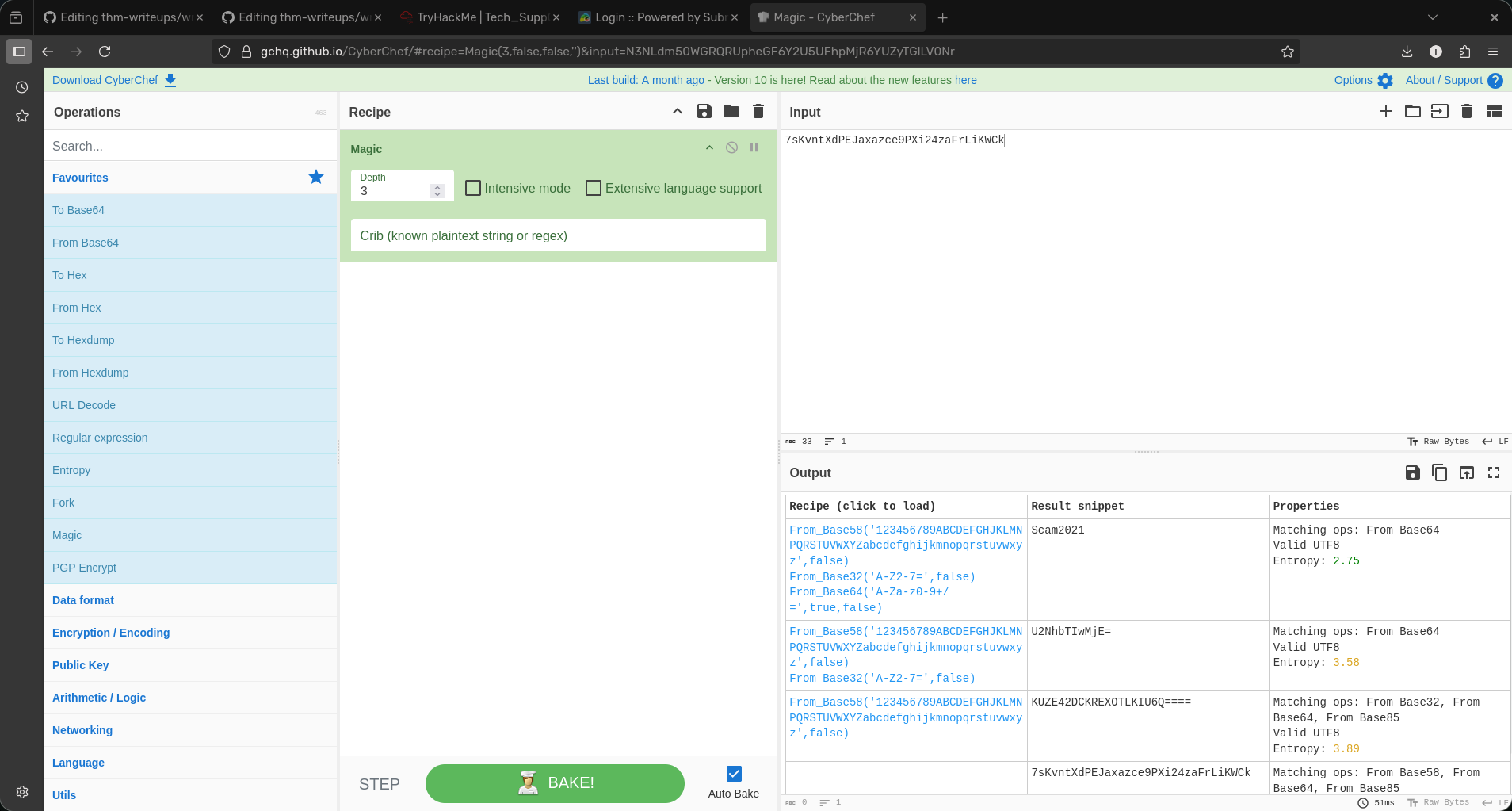Screen dimensions: 1512x811
Task: Go back to previous page
Action: [x=48, y=52]
